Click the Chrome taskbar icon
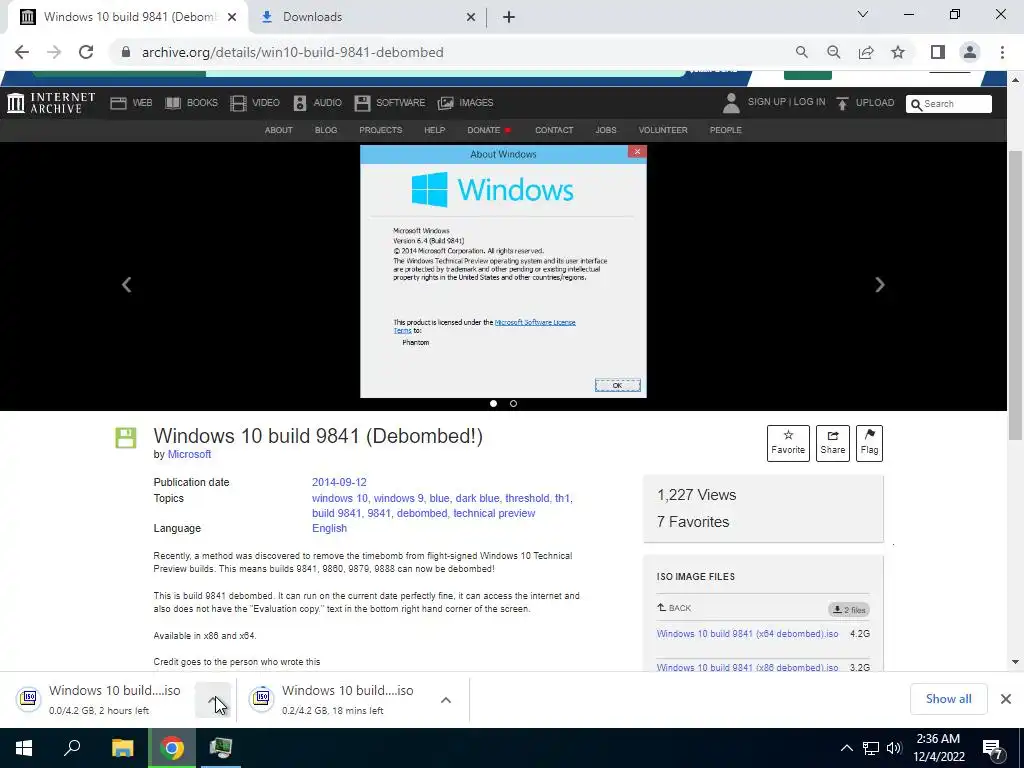The image size is (1024, 768). pos(172,748)
